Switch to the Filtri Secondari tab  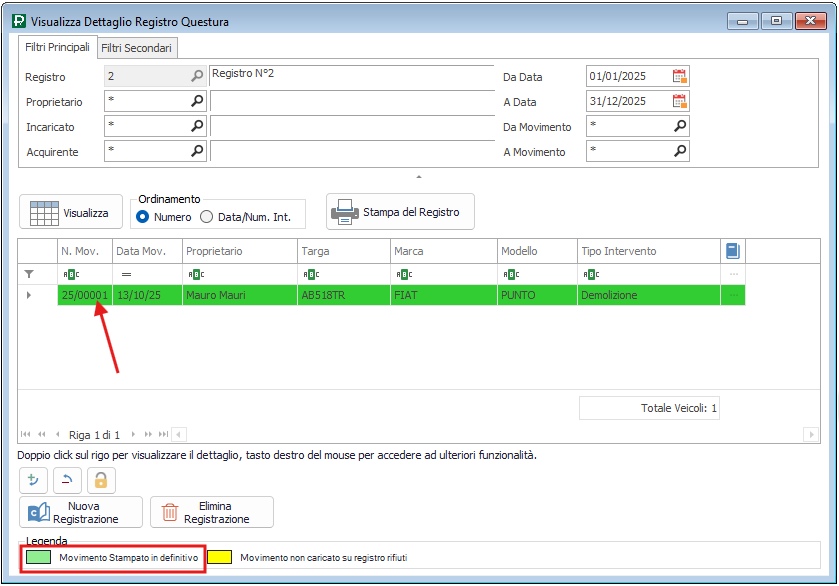point(136,48)
